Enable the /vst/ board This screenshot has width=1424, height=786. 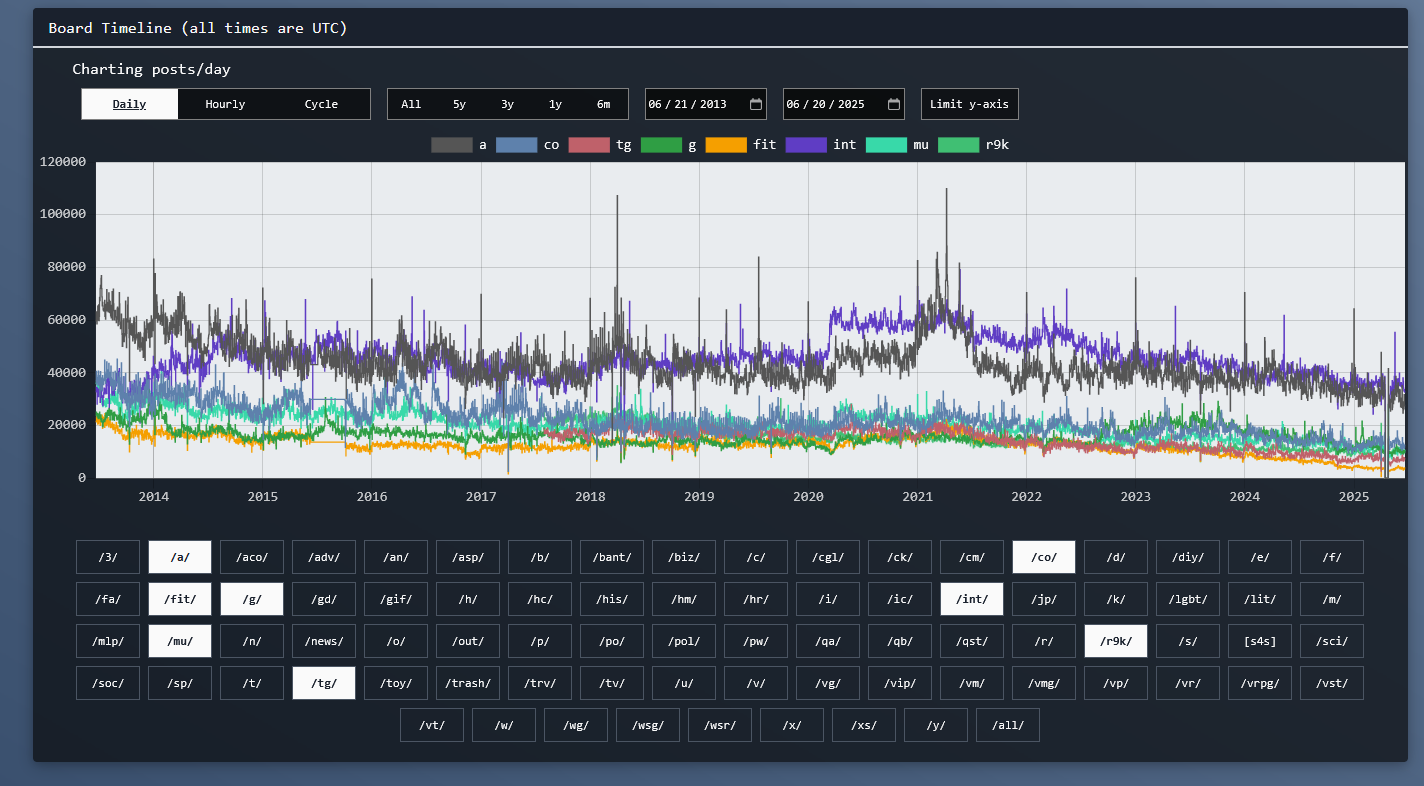coord(1332,683)
